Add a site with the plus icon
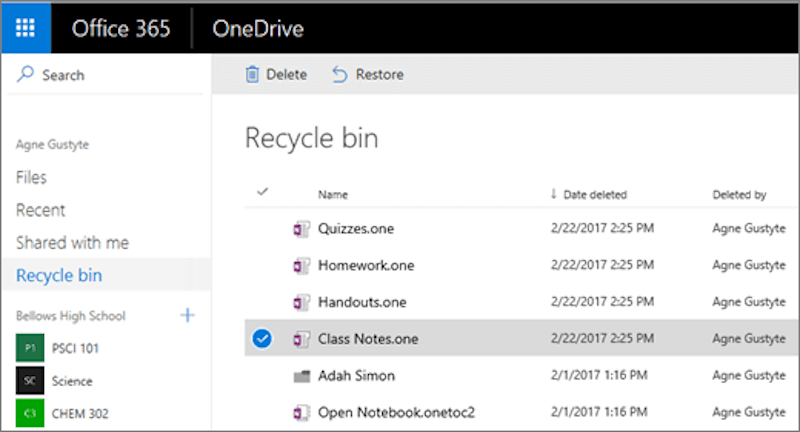The width and height of the screenshot is (800, 432). (187, 315)
